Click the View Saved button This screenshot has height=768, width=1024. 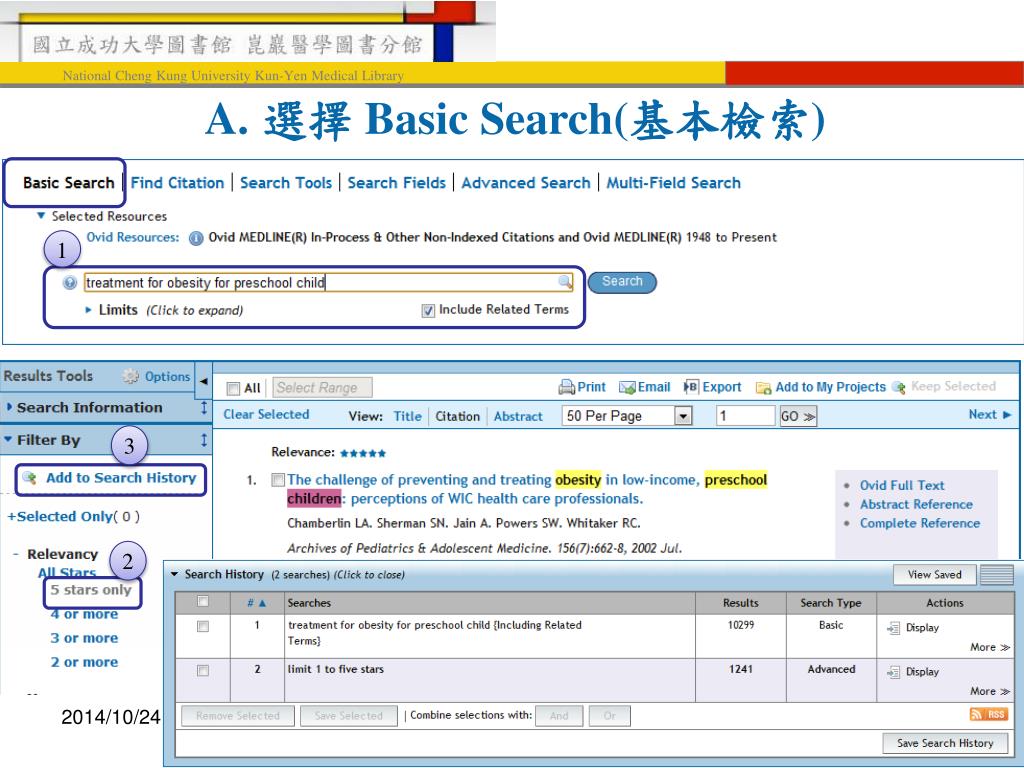935,575
